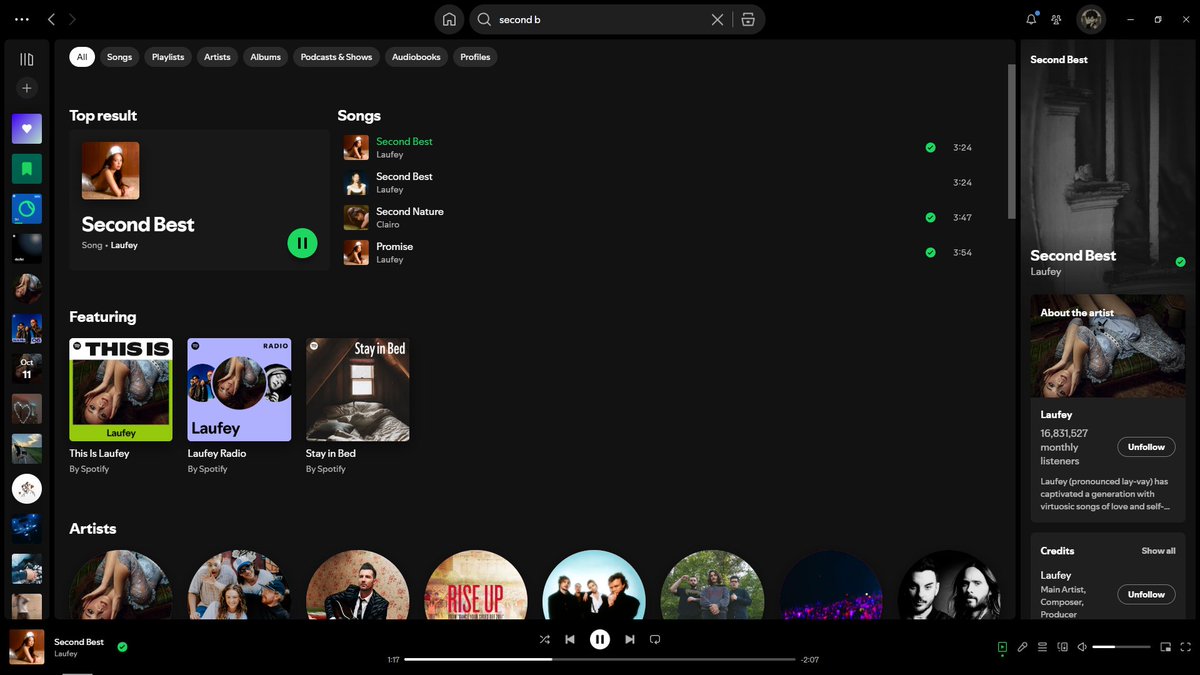The height and width of the screenshot is (675, 1200).
Task: Toggle saved checkmark on Promise row
Action: pyautogui.click(x=931, y=252)
